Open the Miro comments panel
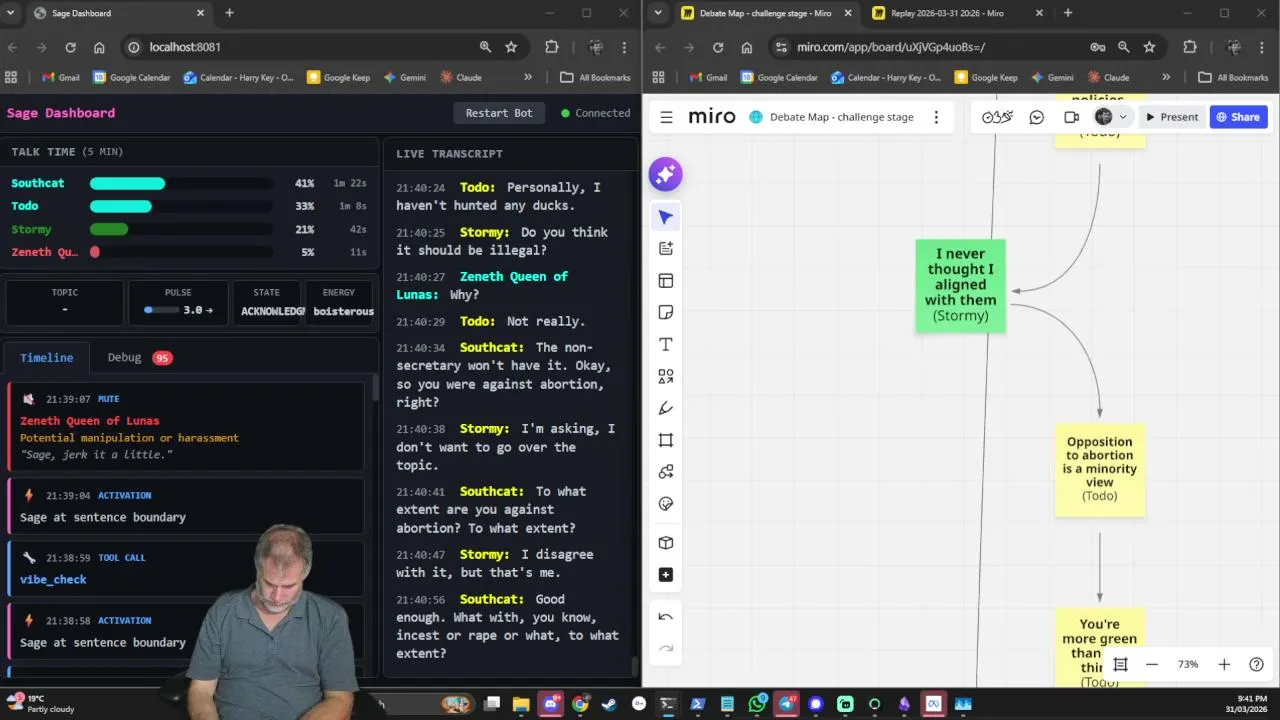The height and width of the screenshot is (720, 1280). click(1037, 117)
